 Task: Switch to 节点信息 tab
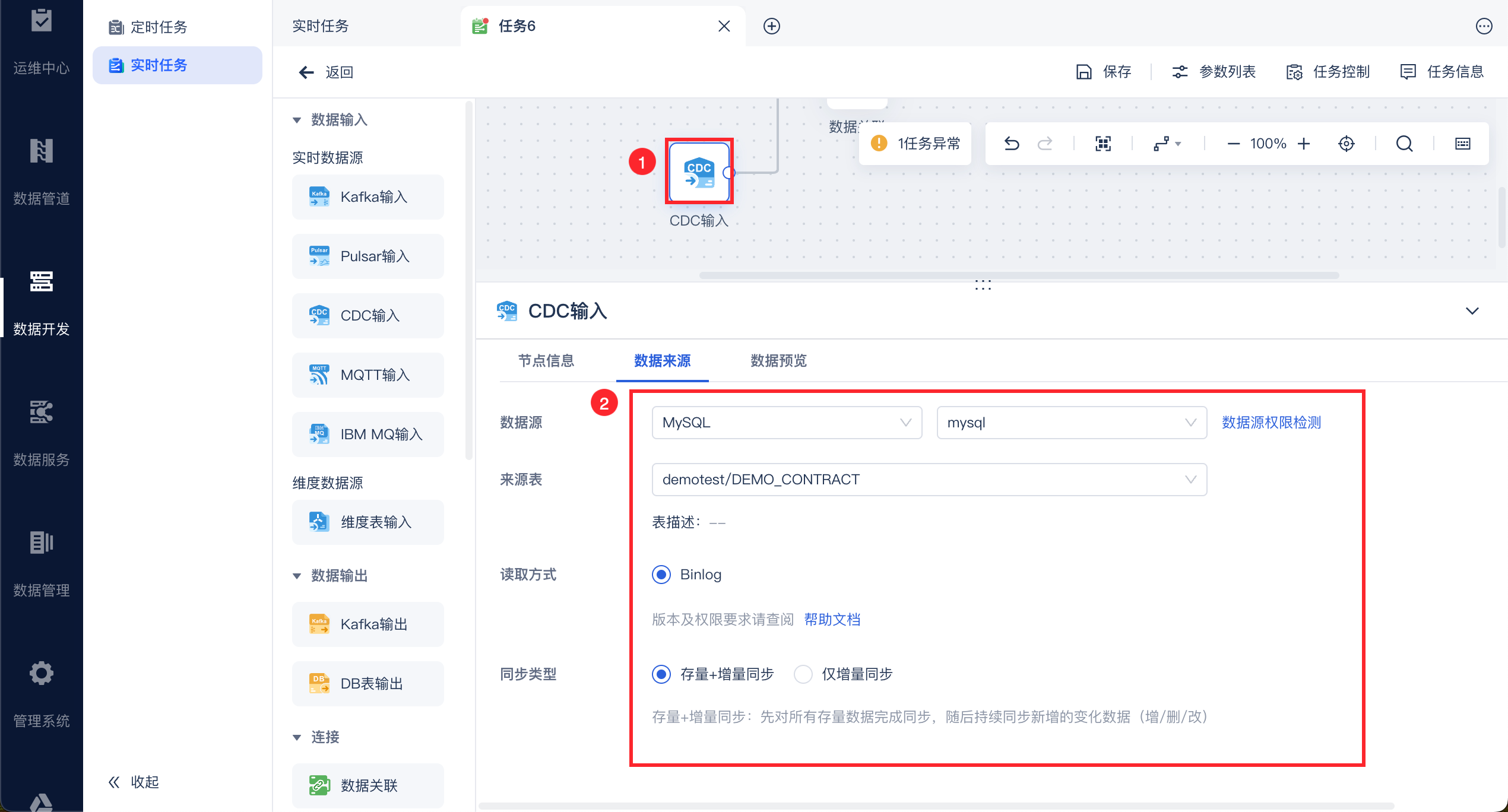546,361
